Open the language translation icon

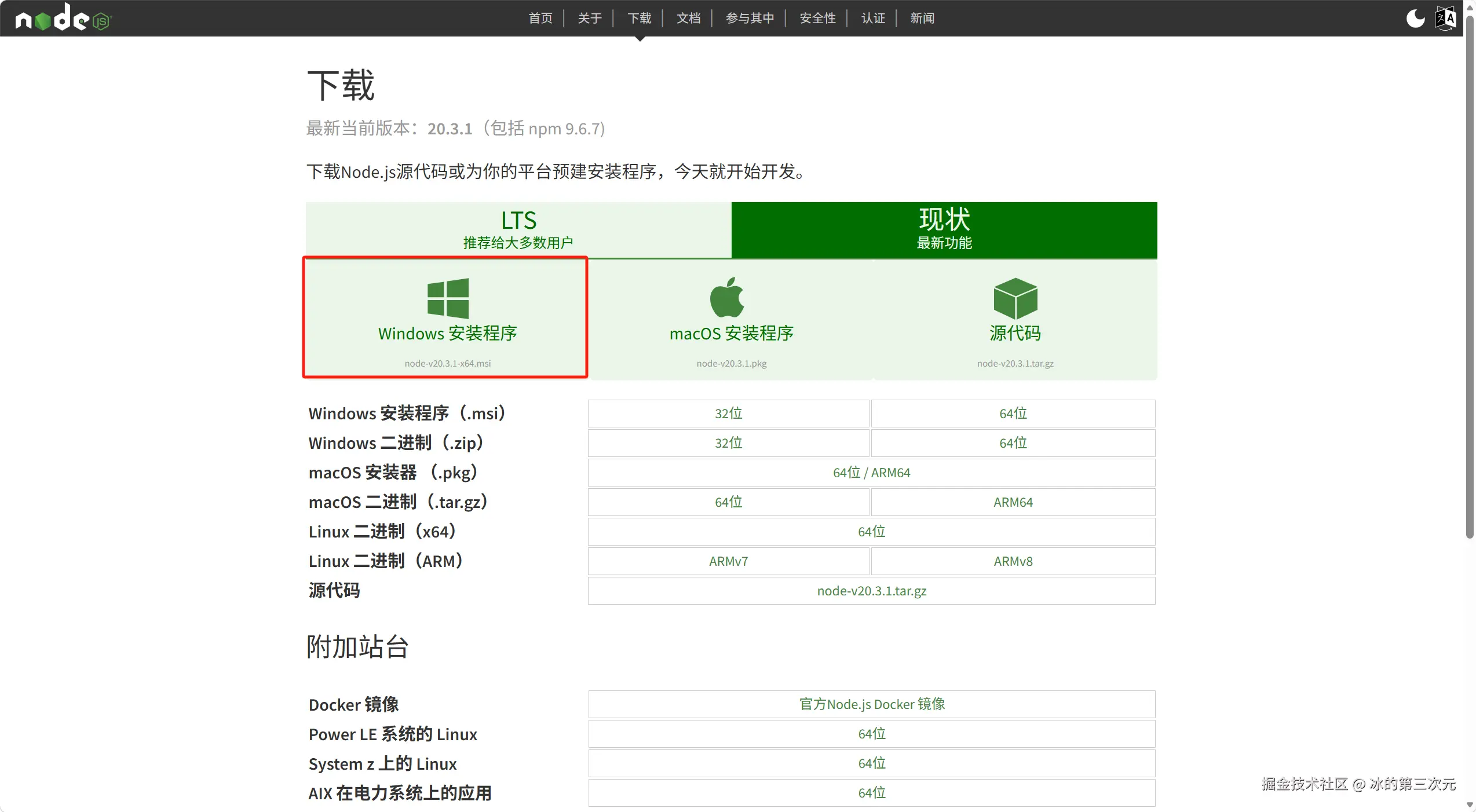(x=1445, y=18)
